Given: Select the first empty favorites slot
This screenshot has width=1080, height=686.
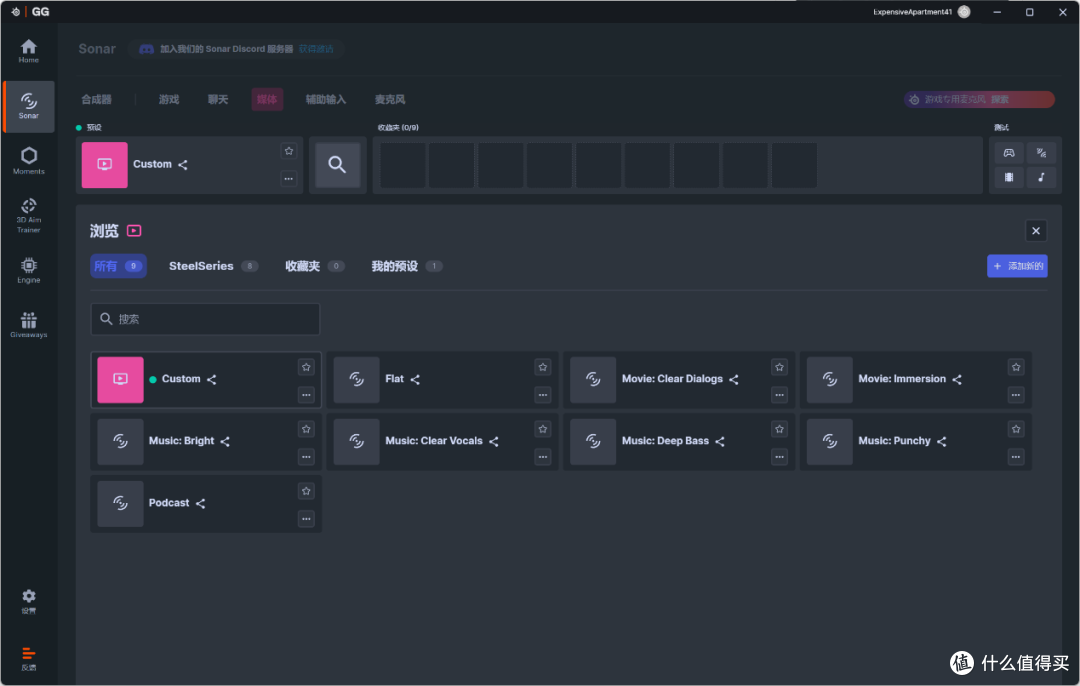Looking at the screenshot, I should pos(403,165).
